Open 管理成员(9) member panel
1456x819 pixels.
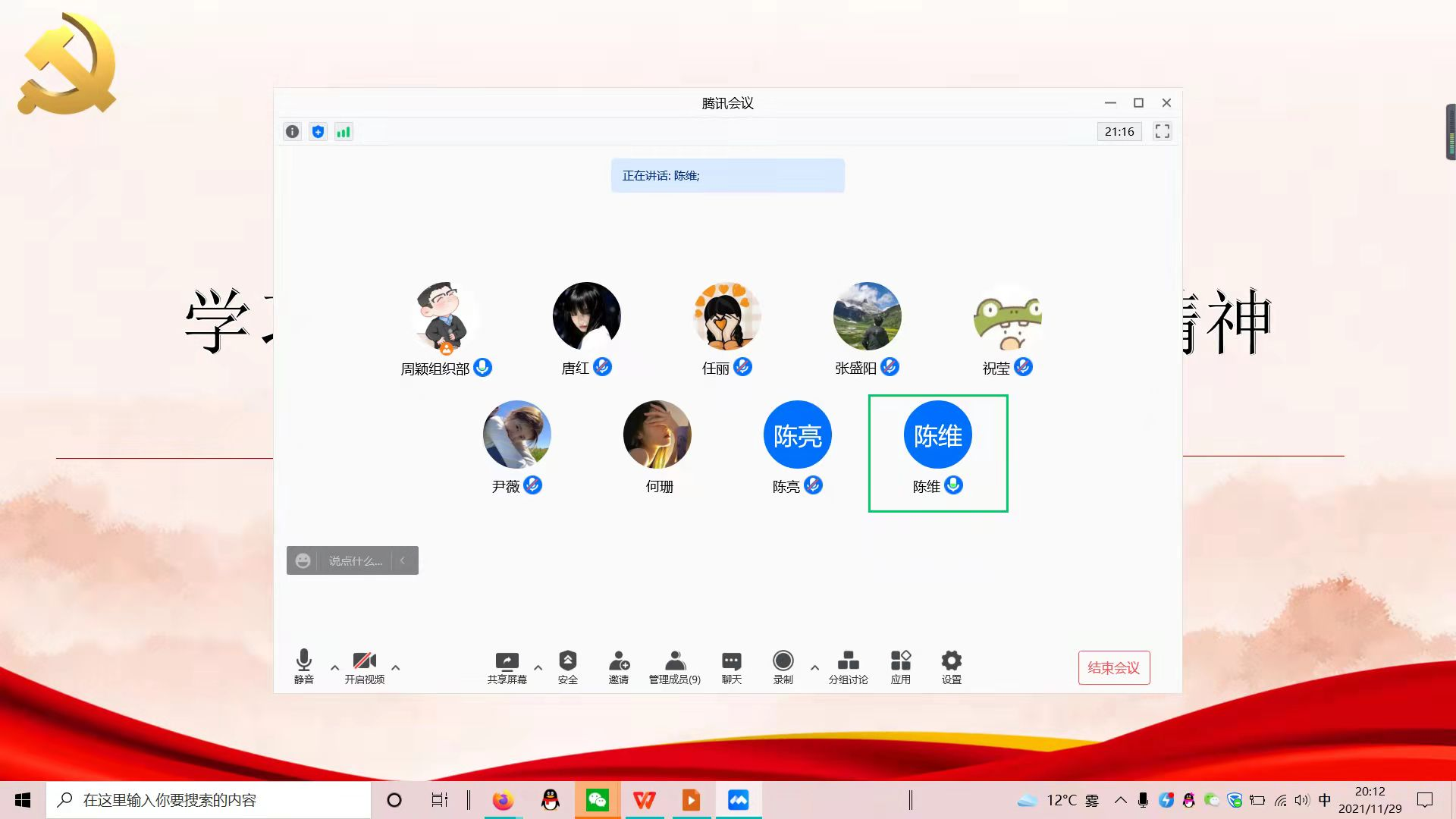coord(675,667)
